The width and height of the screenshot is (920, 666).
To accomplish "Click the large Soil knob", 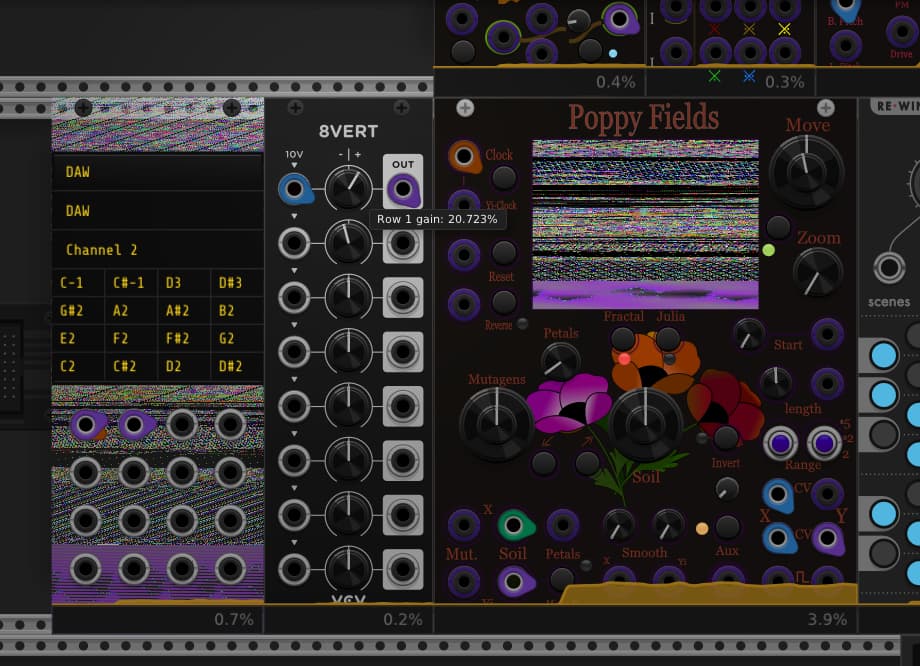I will tap(646, 423).
